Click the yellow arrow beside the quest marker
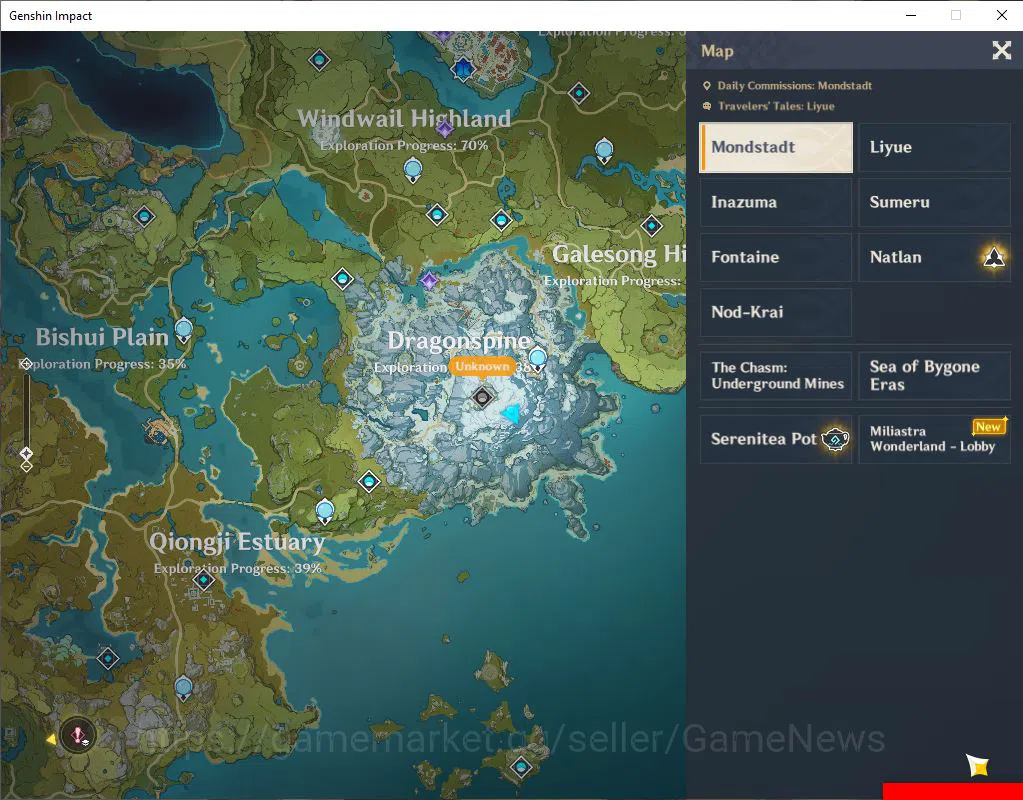The width and height of the screenshot is (1023, 800). [50, 739]
